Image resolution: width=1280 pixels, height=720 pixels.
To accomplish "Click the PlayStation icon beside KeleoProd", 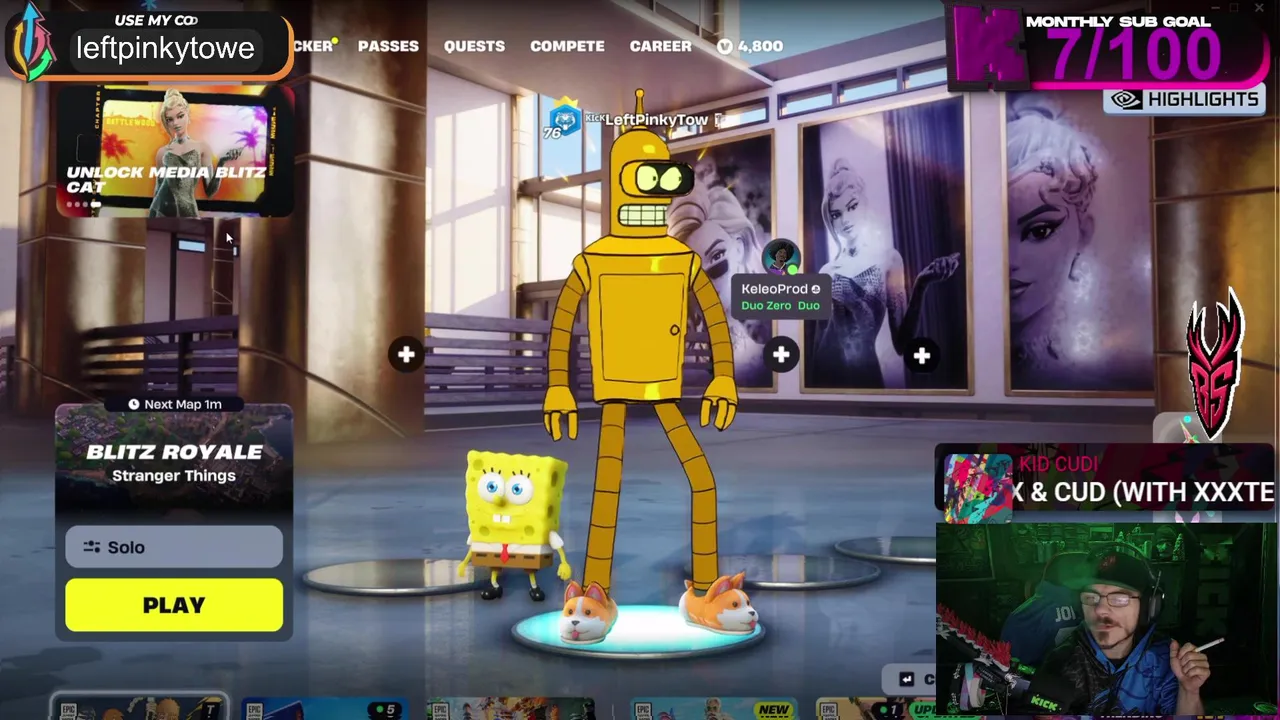I will [816, 289].
